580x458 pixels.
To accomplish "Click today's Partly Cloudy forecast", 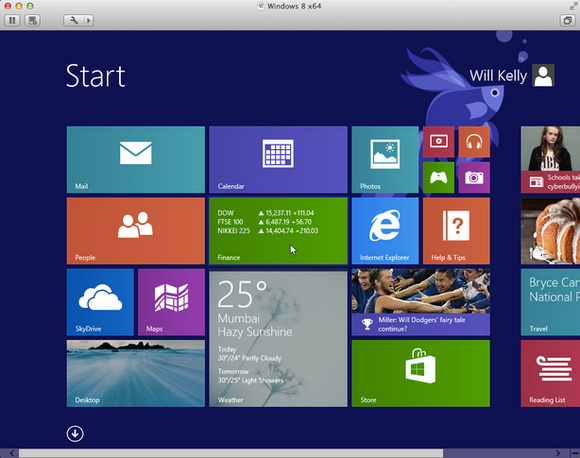I will [x=250, y=358].
